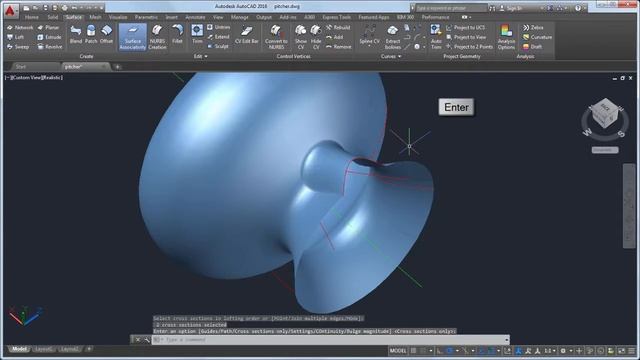The image size is (640, 360).
Task: Click Zebra analysis
Action: coord(533,27)
